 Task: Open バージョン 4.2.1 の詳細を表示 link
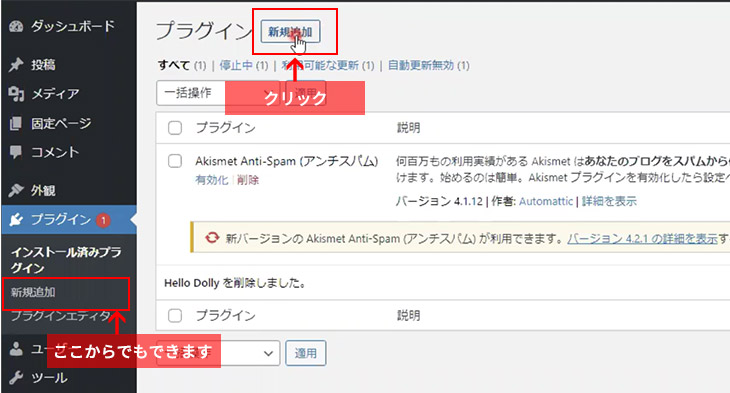(642, 238)
